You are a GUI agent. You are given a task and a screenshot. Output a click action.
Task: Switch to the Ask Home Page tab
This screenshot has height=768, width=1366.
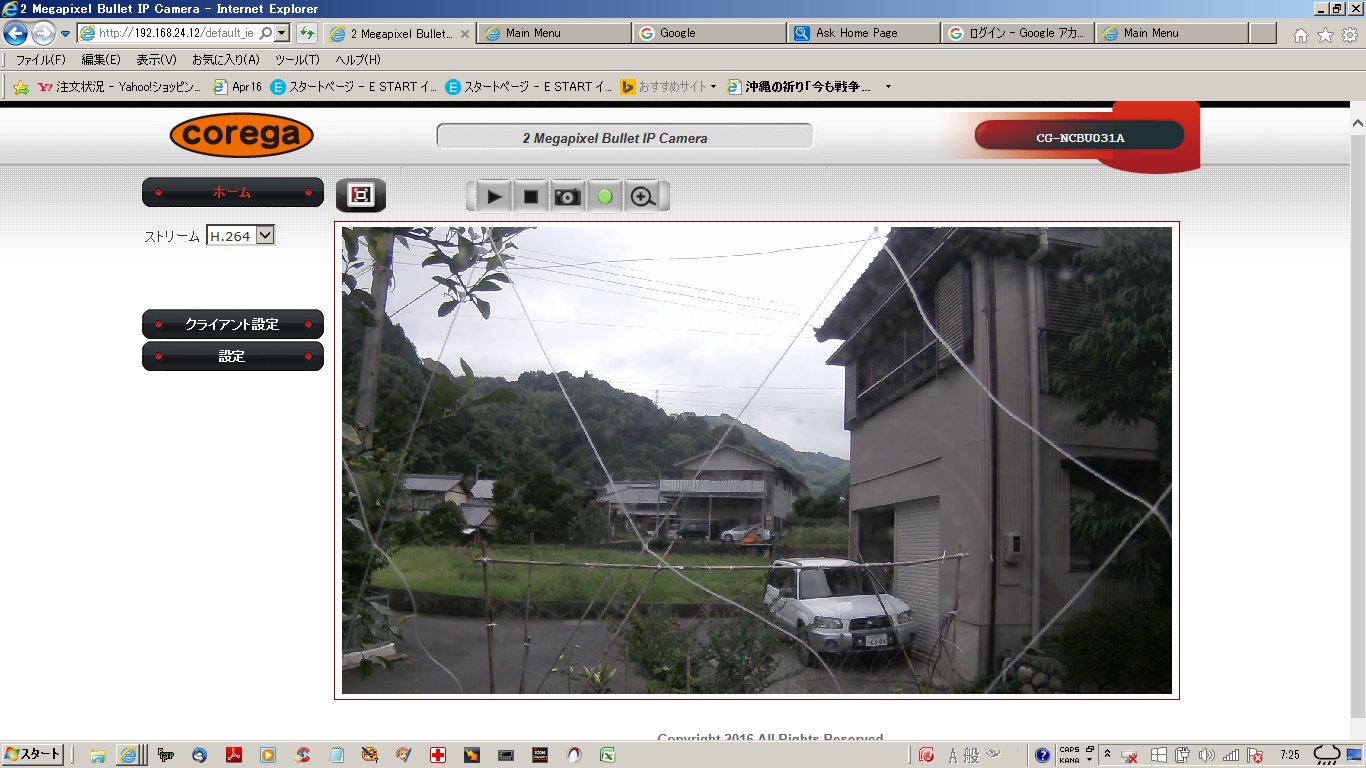tap(863, 33)
